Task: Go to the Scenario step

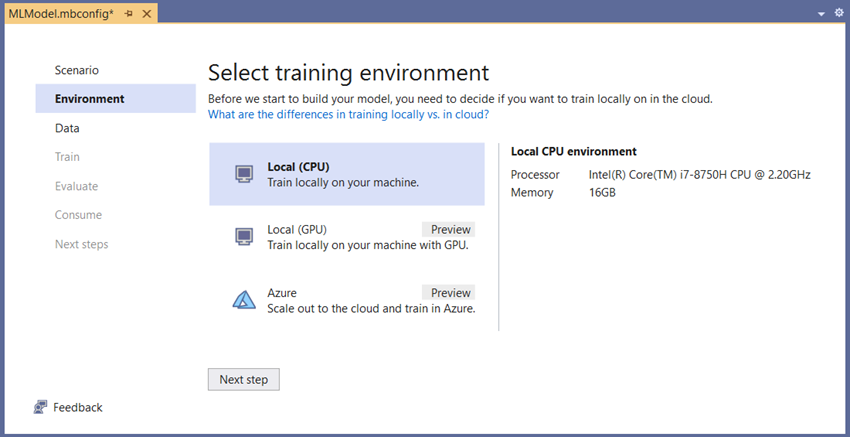Action: click(76, 70)
